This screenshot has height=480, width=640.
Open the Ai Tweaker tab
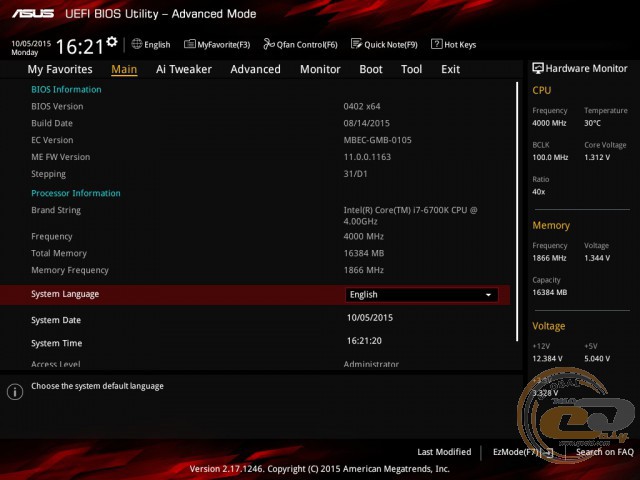click(184, 69)
